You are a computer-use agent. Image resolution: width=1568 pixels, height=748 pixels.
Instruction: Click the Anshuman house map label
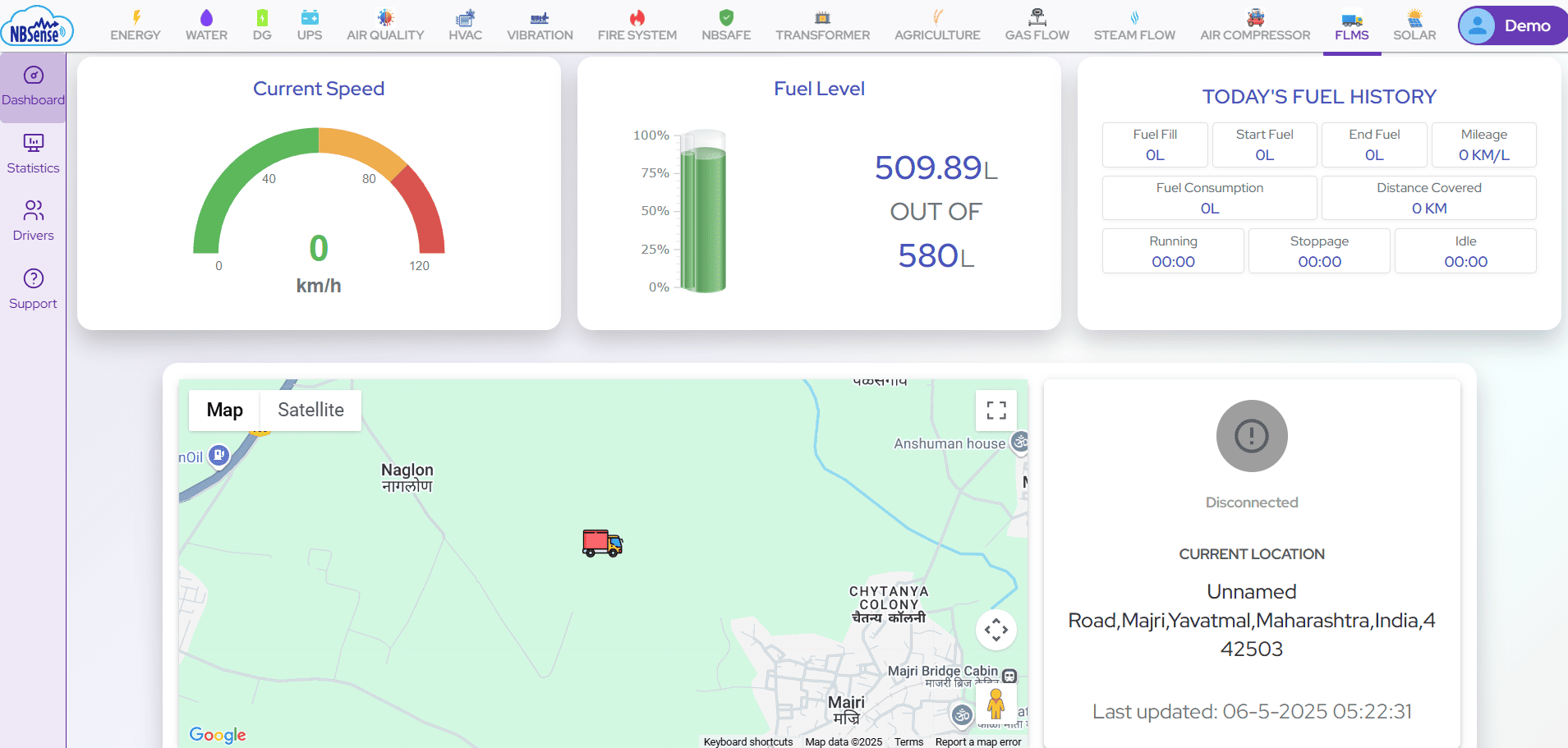coord(950,443)
